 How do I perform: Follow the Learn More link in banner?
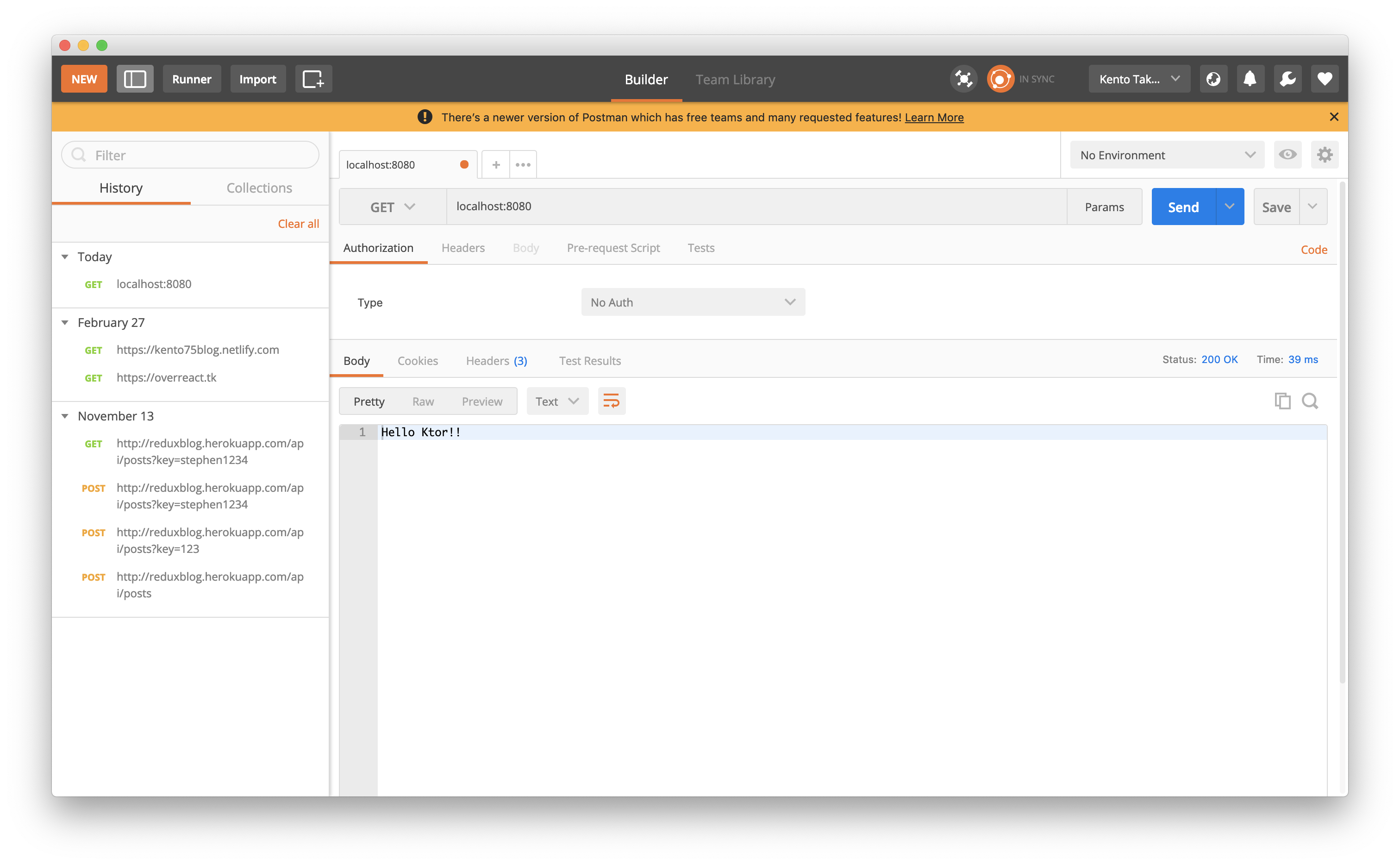tap(934, 117)
